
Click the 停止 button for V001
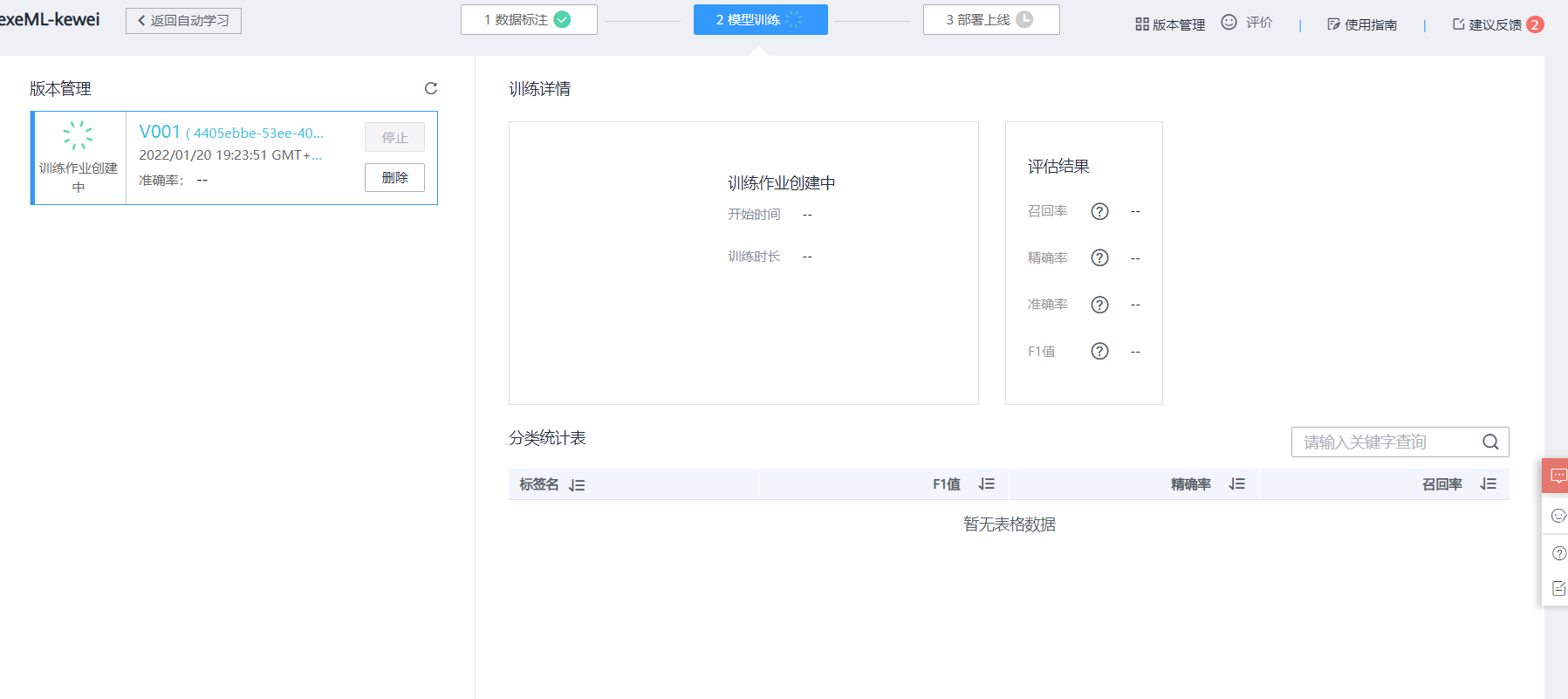click(x=394, y=137)
